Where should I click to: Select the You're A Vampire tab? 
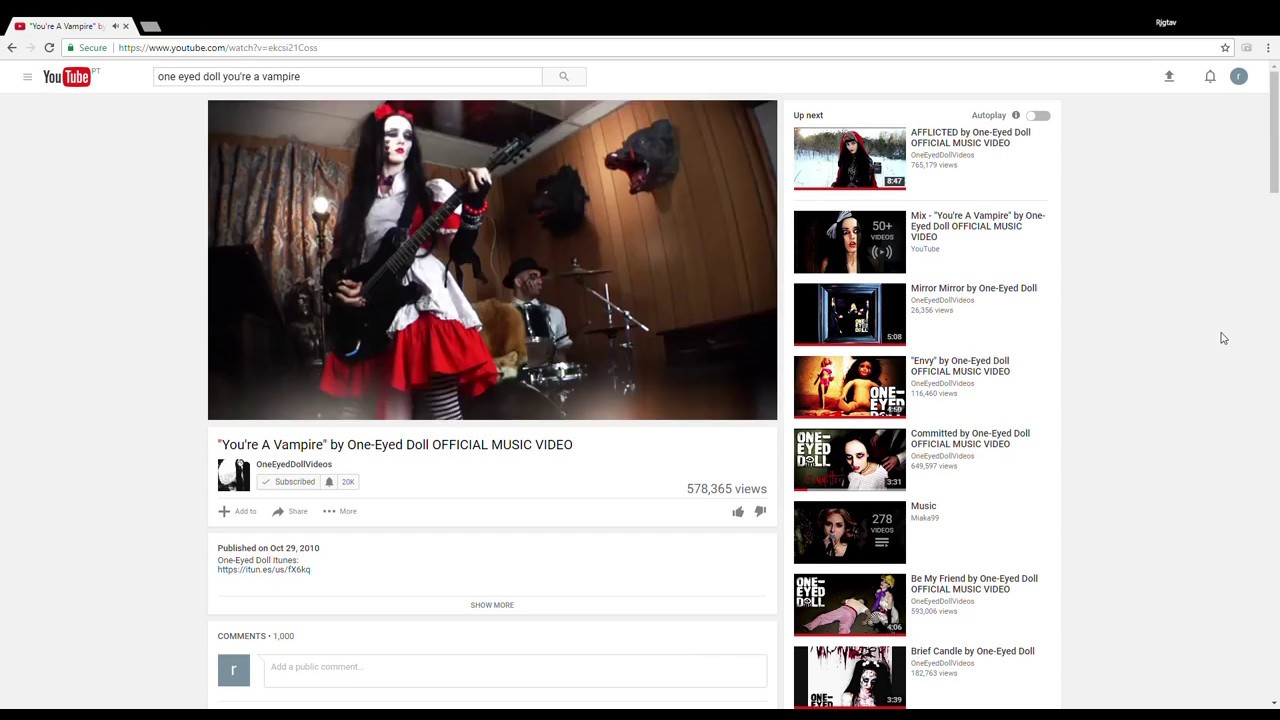[66, 26]
